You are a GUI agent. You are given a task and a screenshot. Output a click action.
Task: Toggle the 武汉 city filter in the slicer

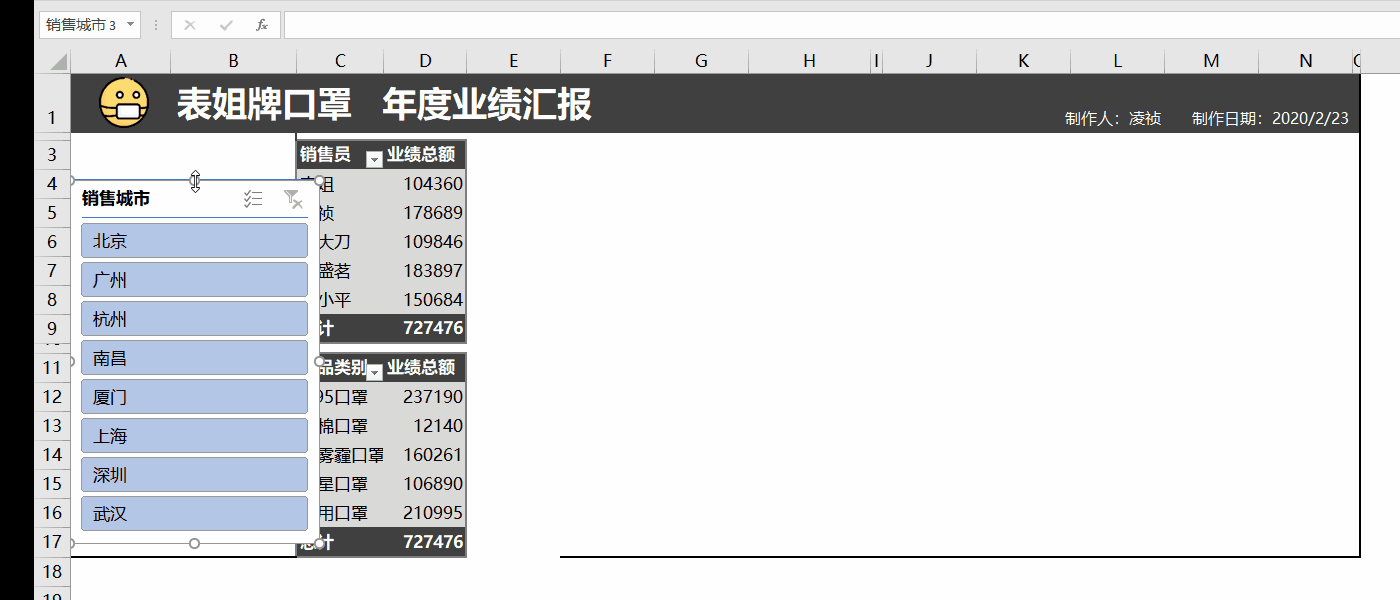(x=193, y=513)
